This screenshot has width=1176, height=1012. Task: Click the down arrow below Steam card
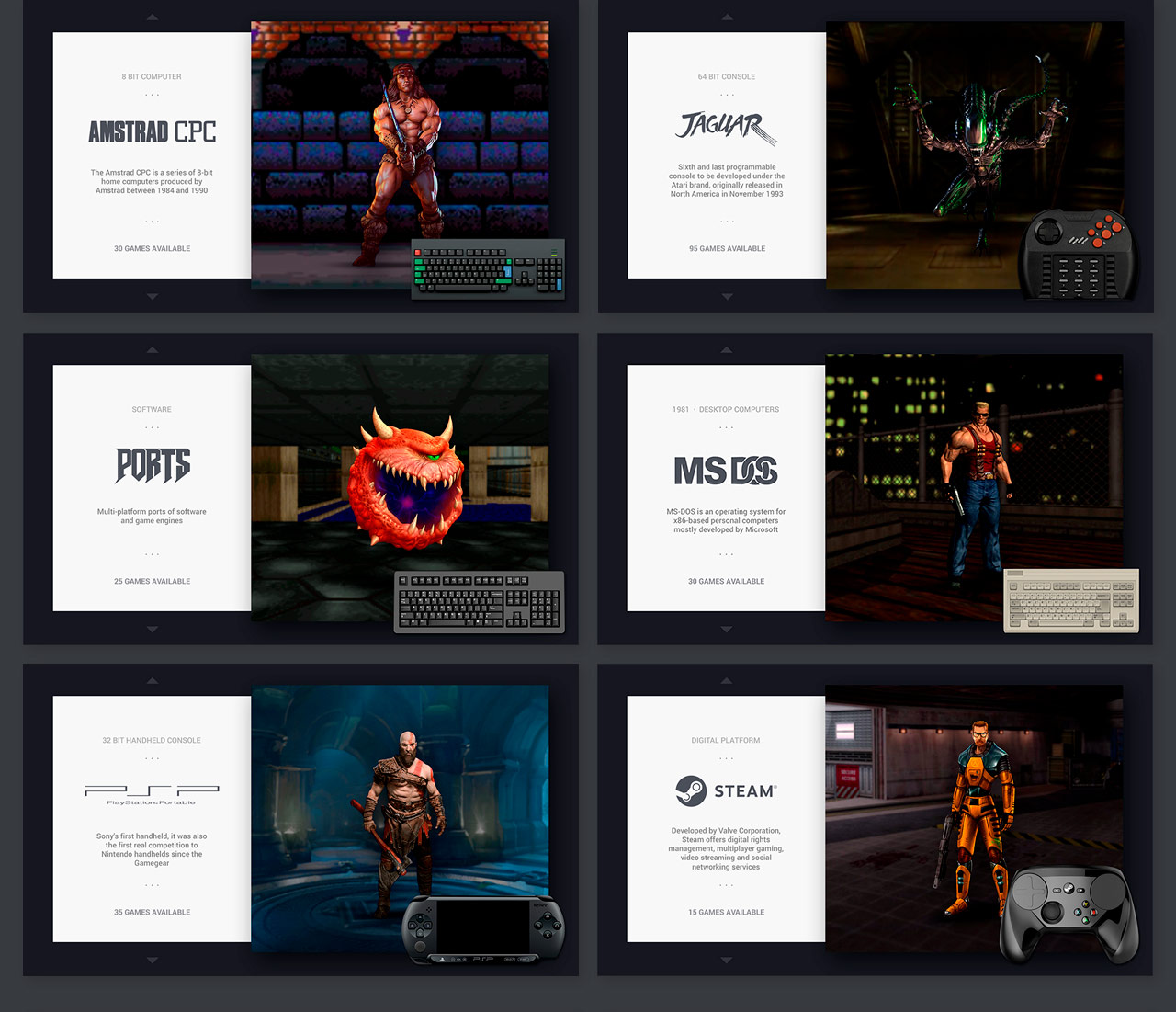(x=727, y=960)
